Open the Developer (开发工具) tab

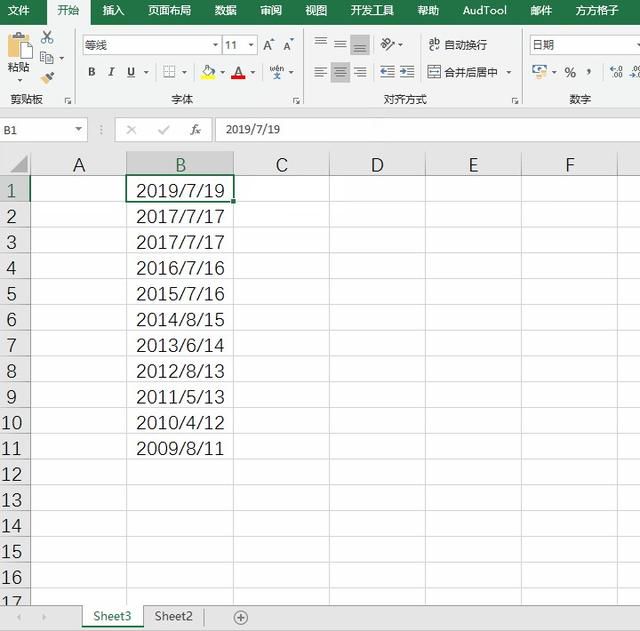372,10
